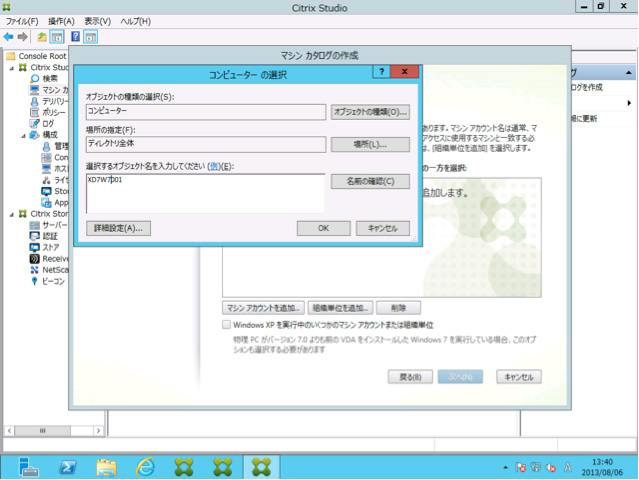Cancel the マシン カタログの作成 wizard

[519, 377]
